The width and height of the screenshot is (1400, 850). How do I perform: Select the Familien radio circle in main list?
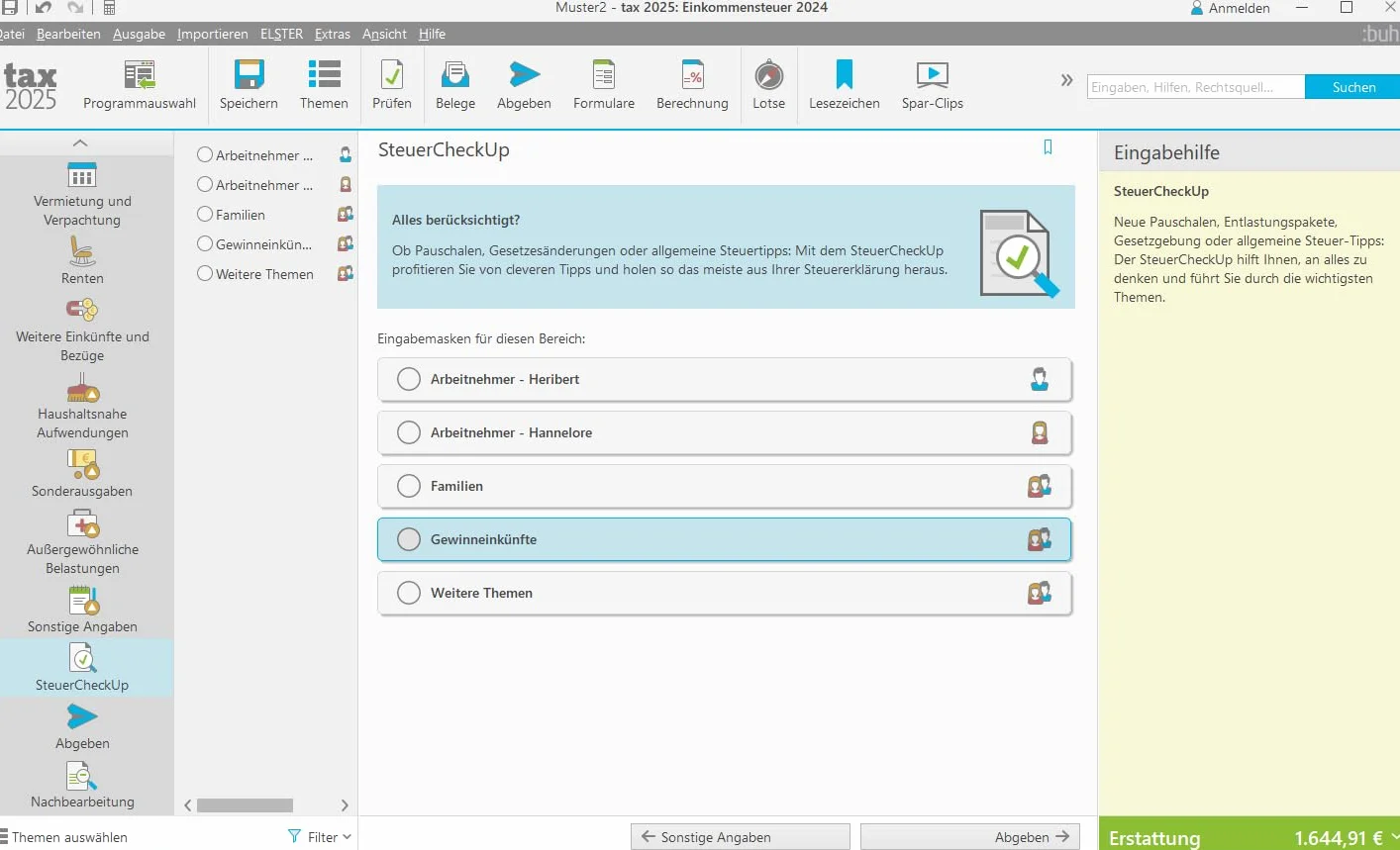[x=409, y=486]
